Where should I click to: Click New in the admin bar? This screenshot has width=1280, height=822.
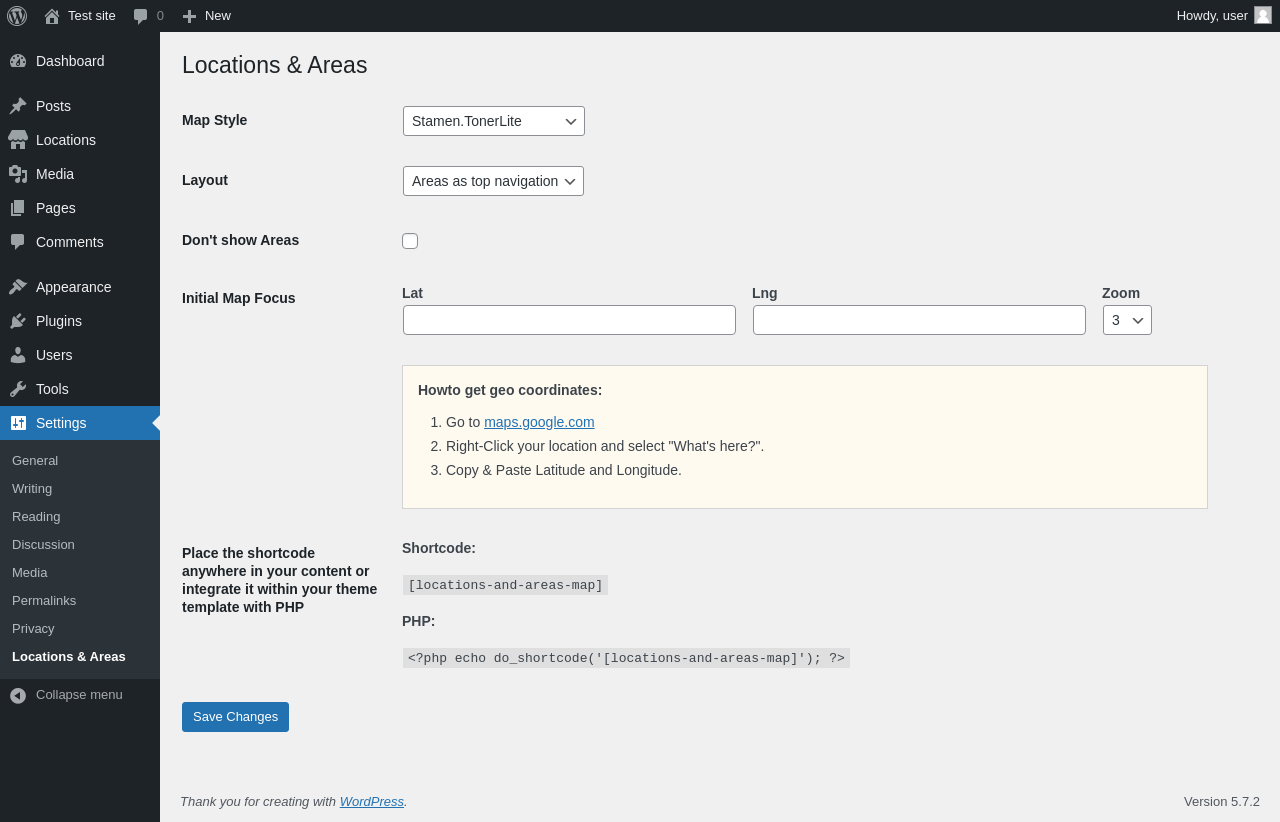click(x=218, y=16)
